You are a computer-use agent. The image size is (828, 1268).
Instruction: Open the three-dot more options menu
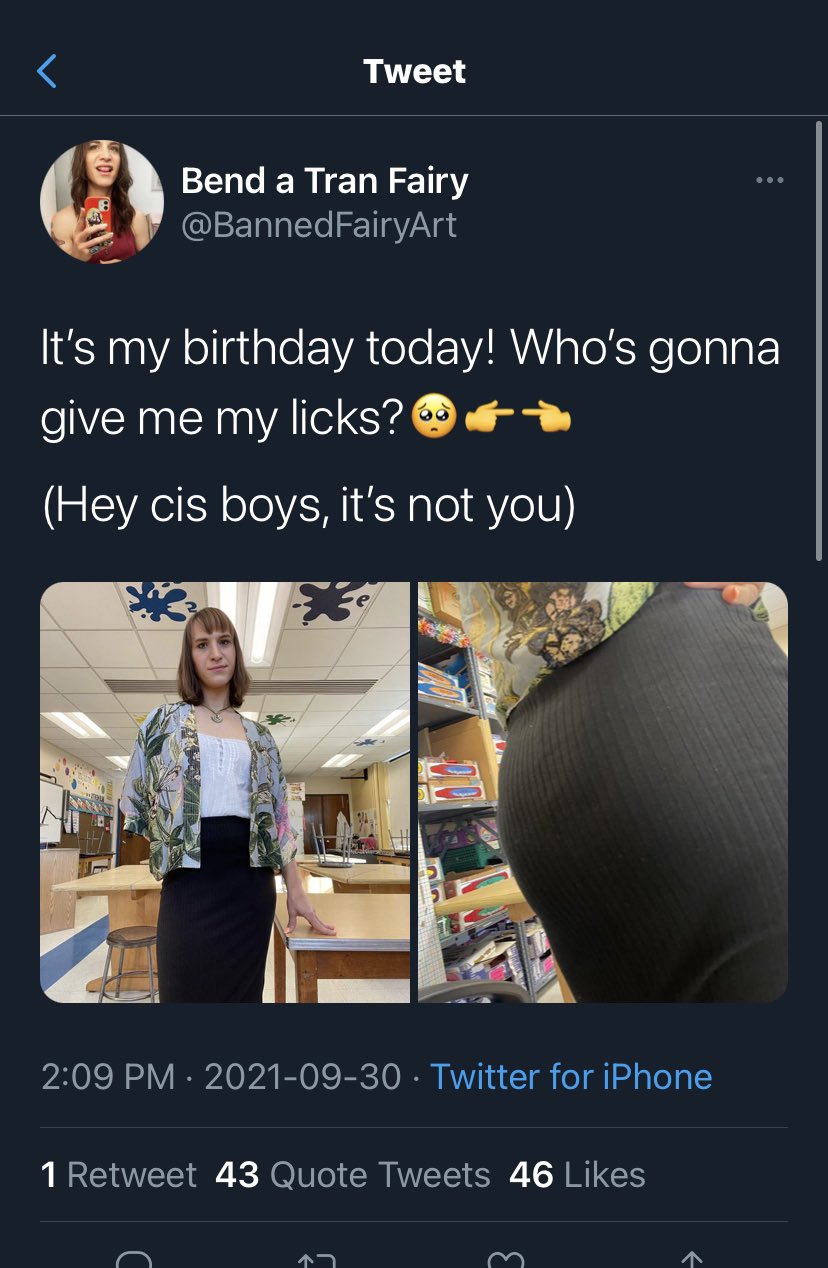770,180
